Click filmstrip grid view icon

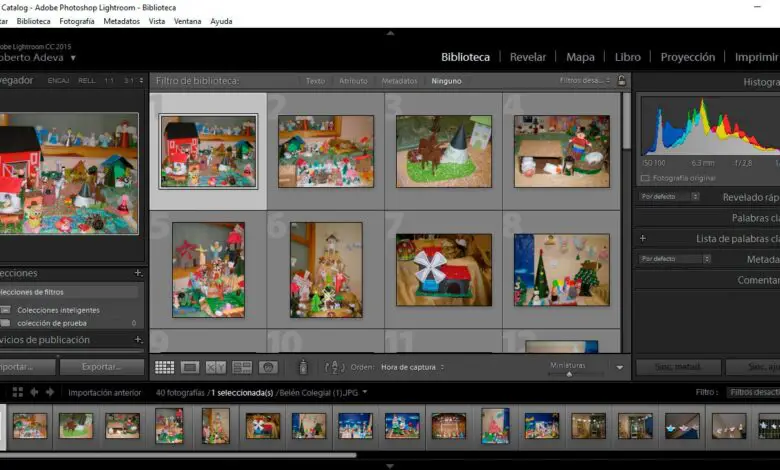click(18, 392)
